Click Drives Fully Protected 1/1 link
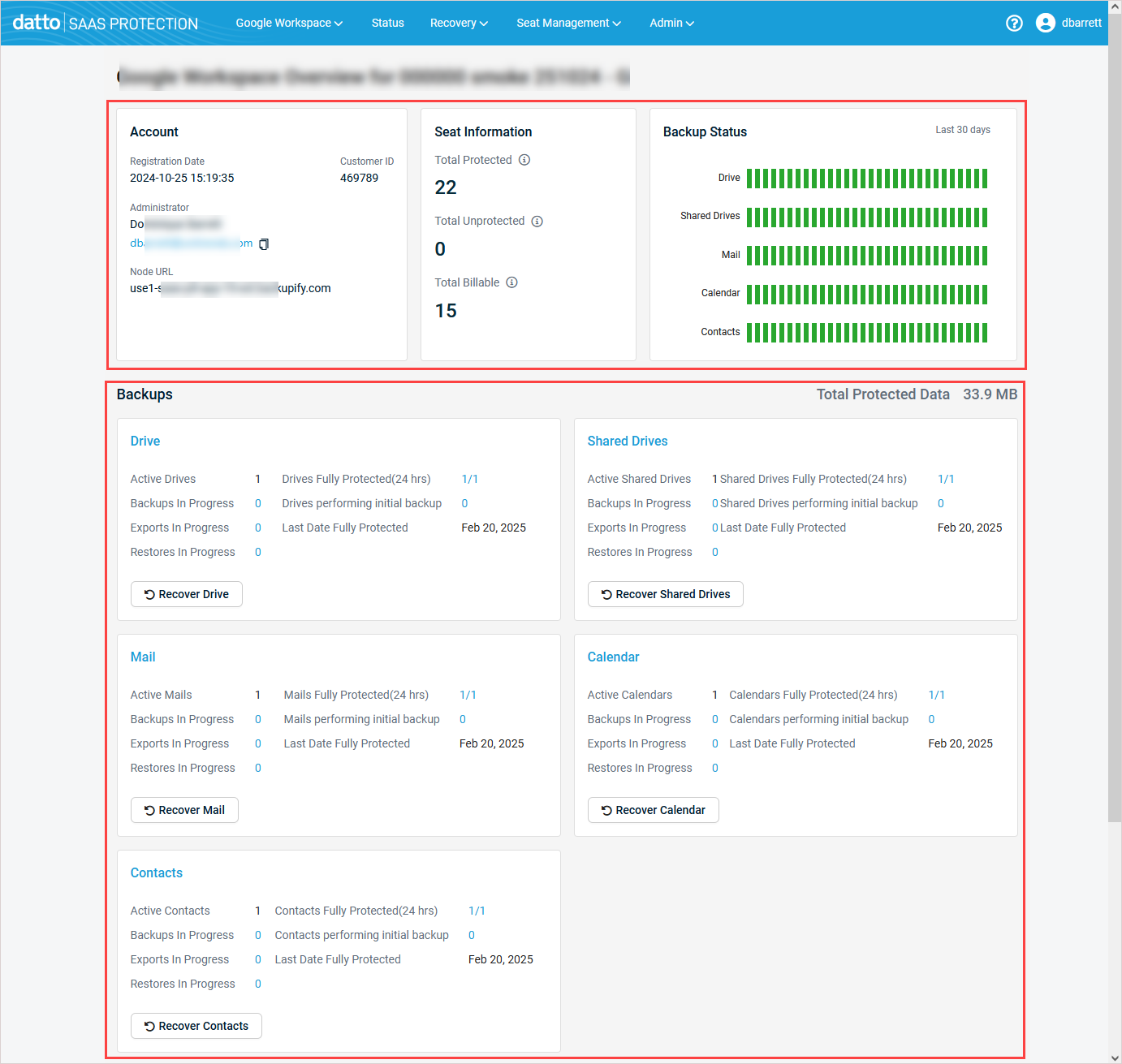 click(x=470, y=479)
